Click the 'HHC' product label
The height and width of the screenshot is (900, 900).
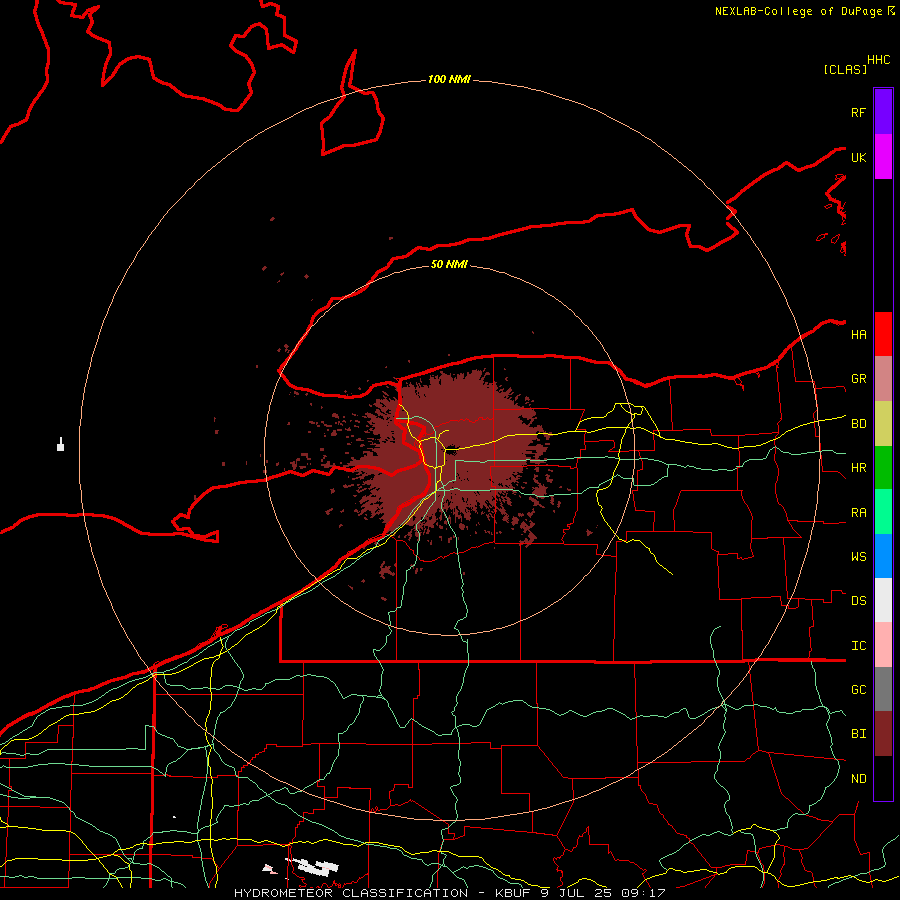click(x=879, y=60)
